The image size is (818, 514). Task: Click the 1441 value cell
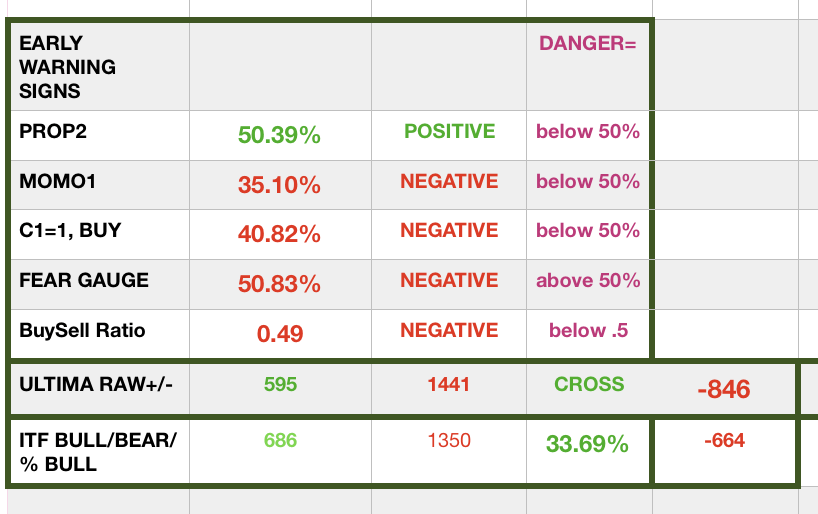[x=449, y=385]
